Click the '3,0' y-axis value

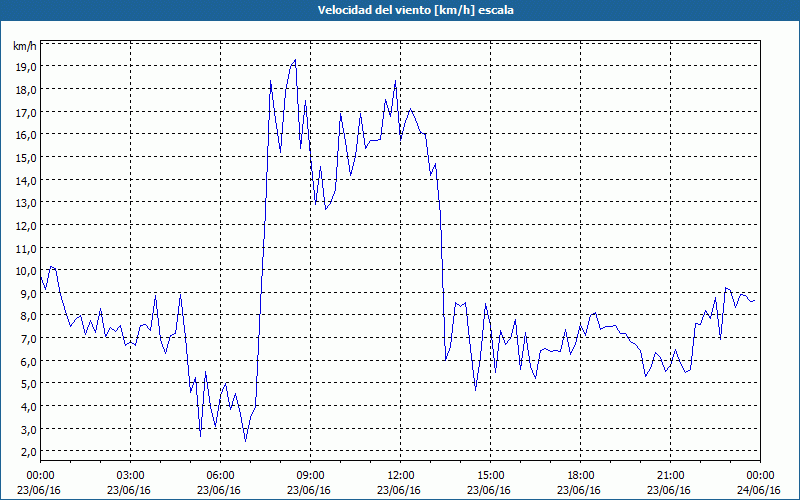(28, 430)
